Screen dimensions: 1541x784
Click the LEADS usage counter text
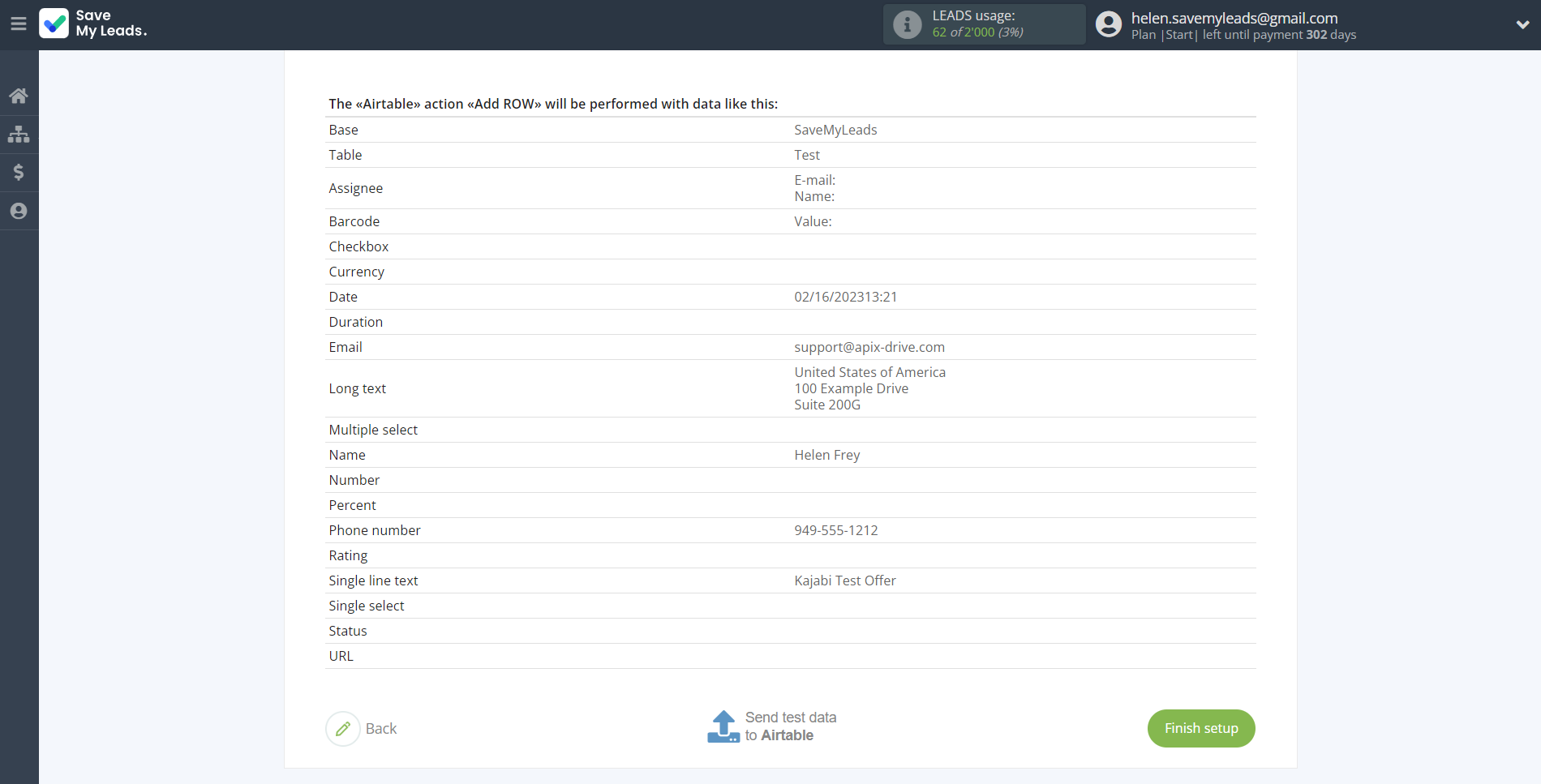pos(977,32)
